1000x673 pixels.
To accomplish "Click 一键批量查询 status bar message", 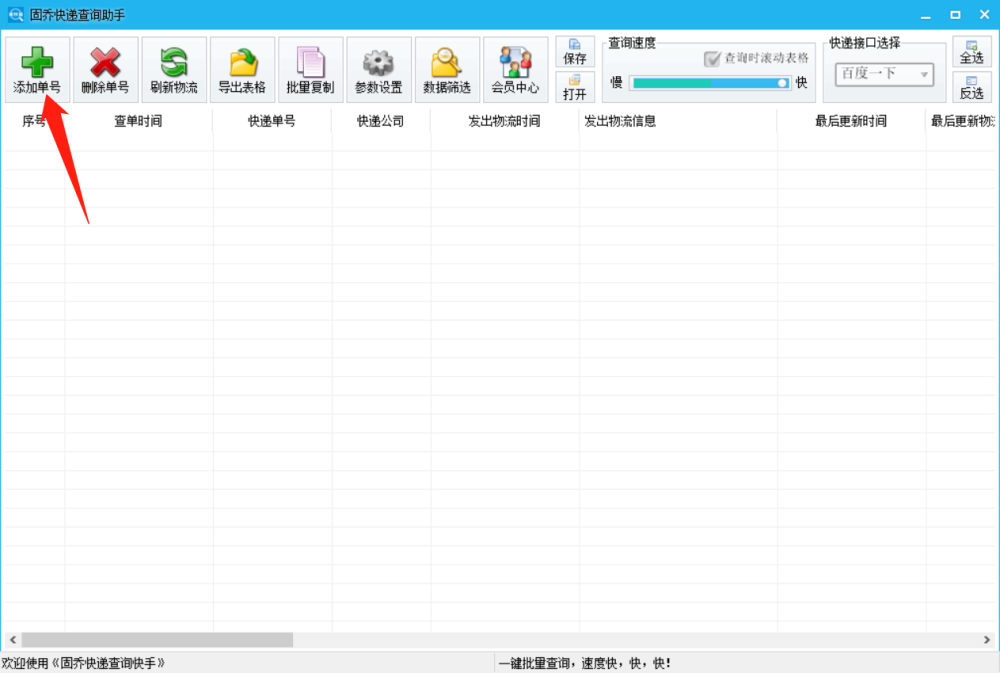I will (x=584, y=663).
